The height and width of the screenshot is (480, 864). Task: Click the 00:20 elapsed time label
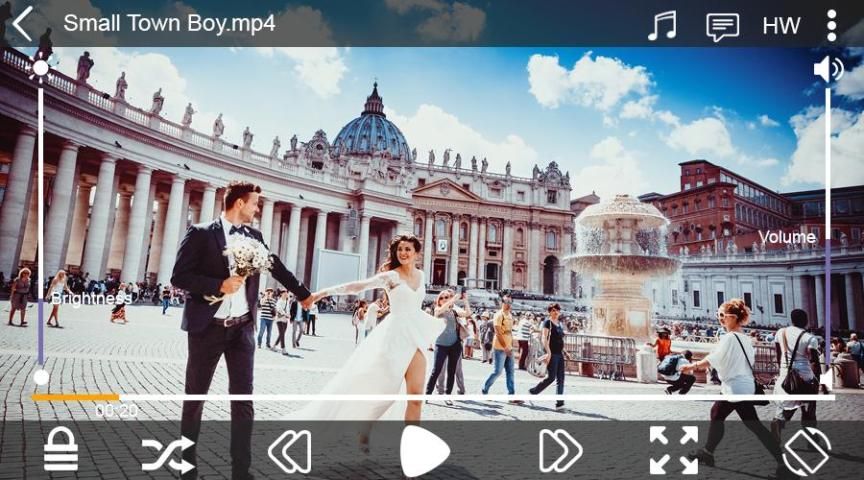click(116, 411)
